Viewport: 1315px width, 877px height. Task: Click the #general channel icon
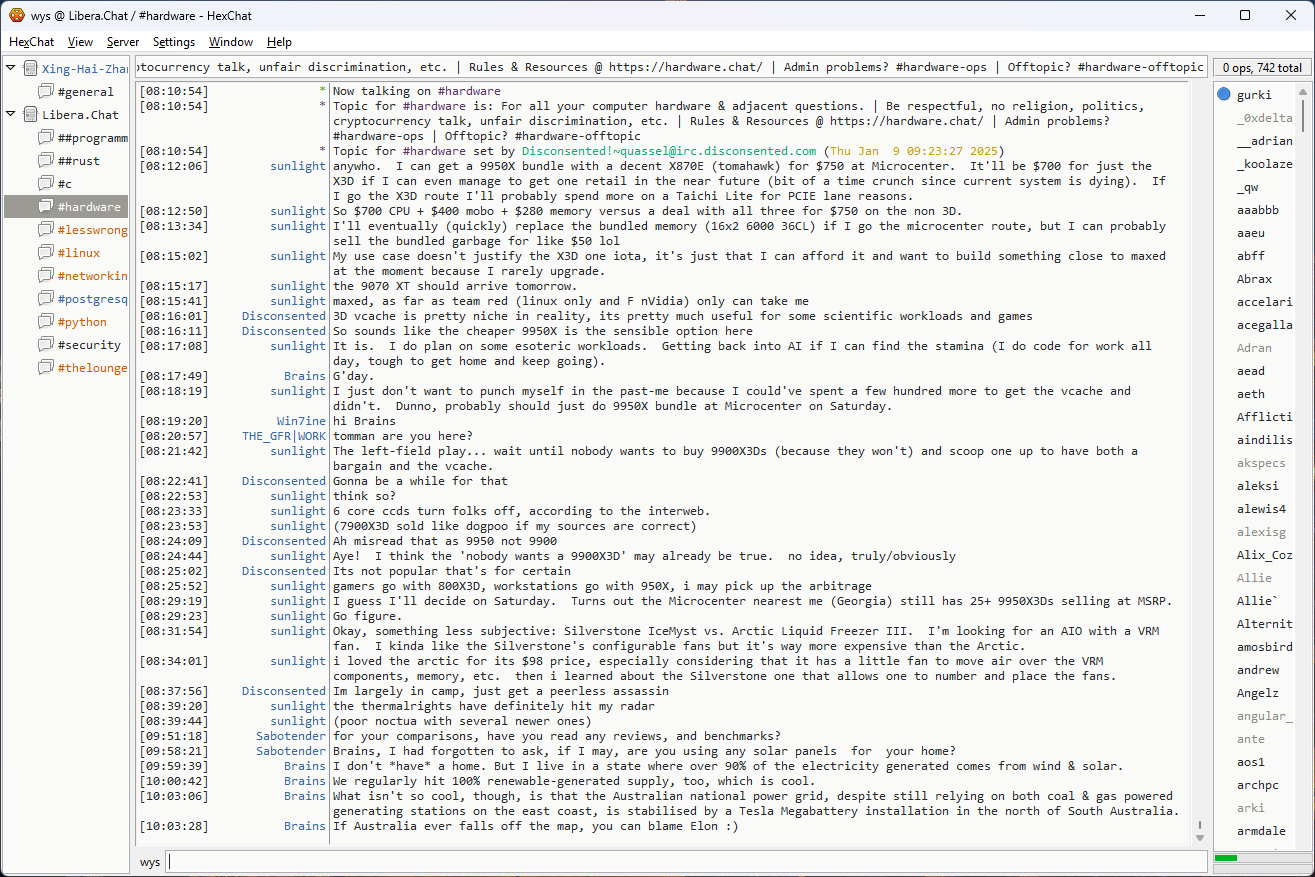coord(45,92)
